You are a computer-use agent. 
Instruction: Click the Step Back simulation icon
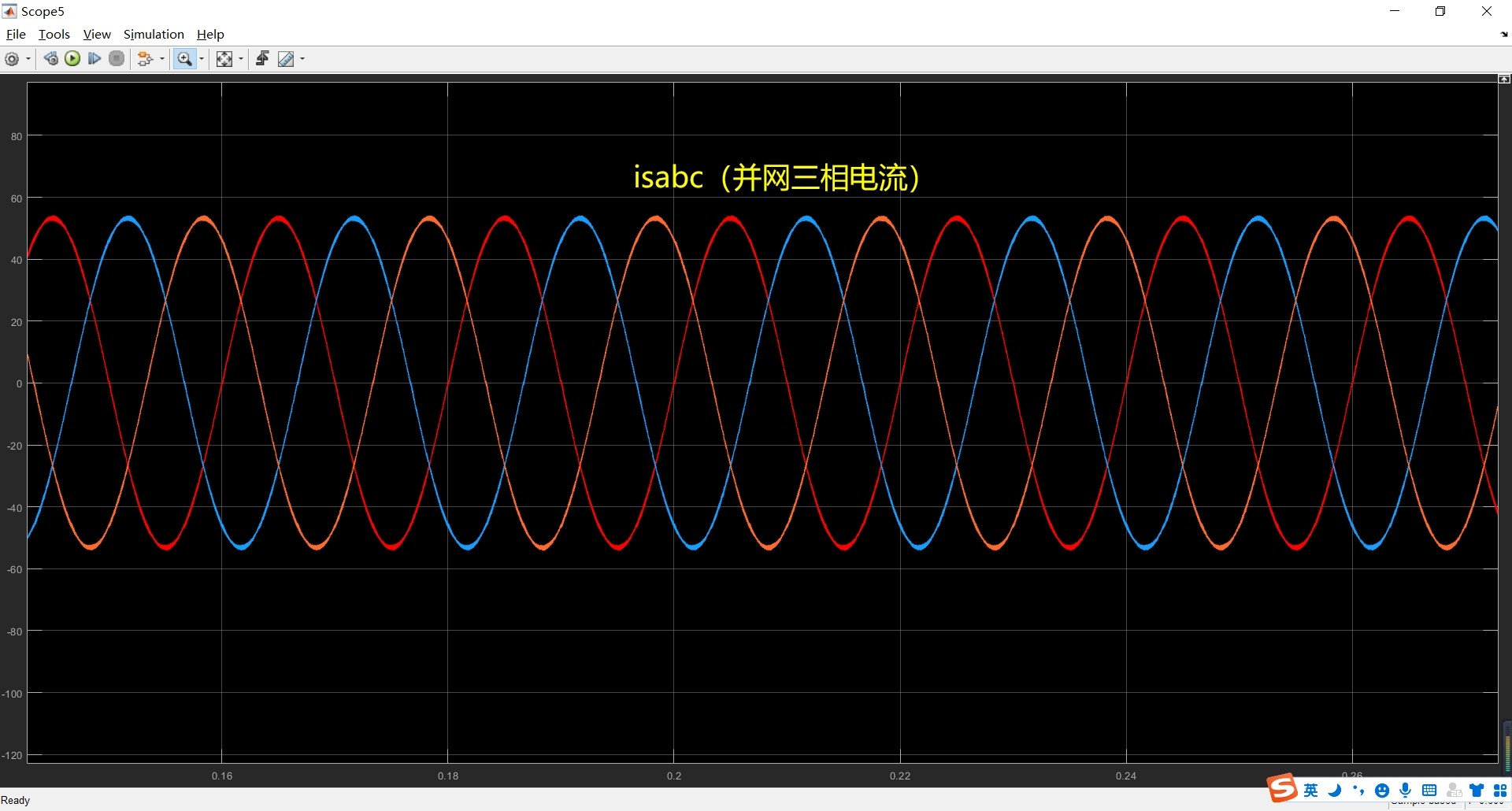(50, 59)
